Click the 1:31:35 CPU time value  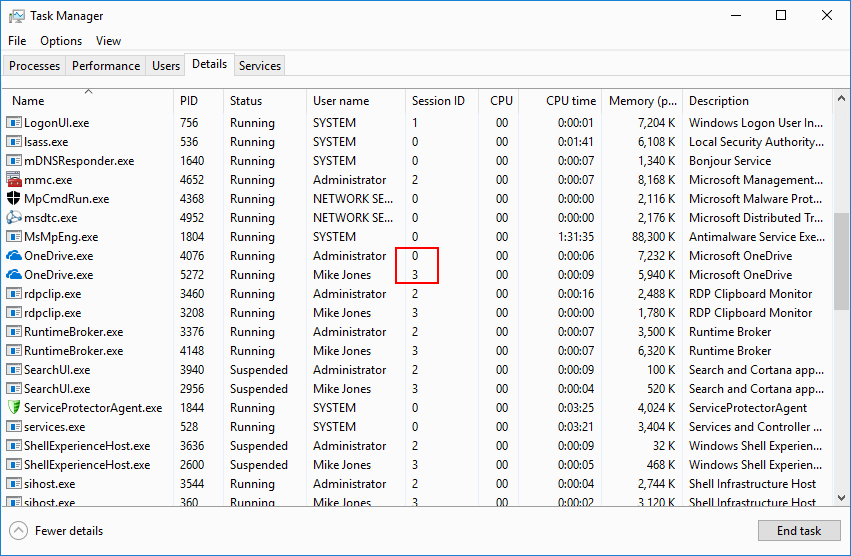pos(576,237)
